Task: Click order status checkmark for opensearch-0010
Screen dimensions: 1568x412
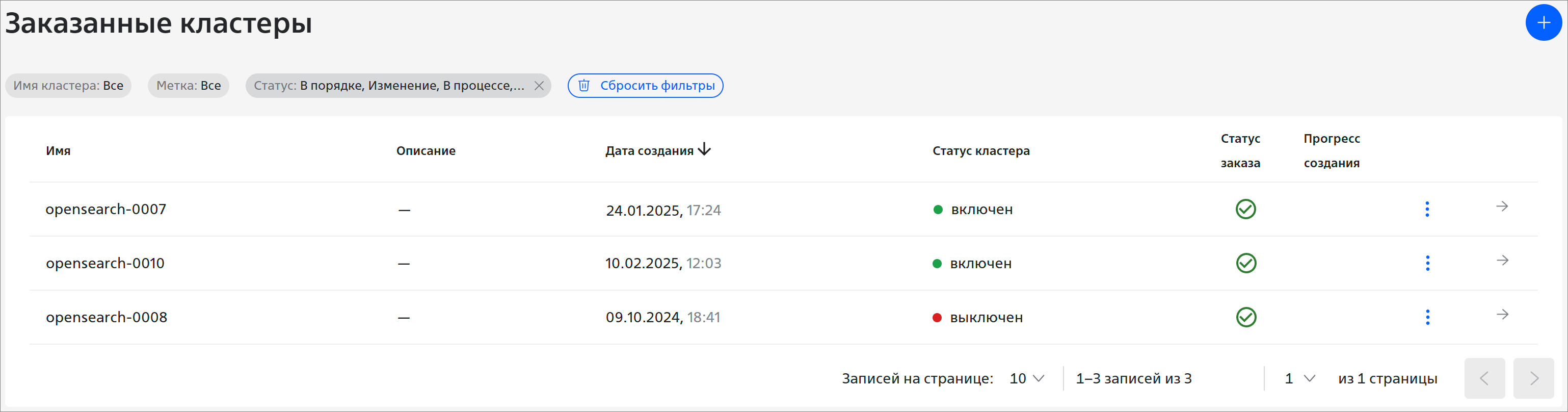Action: click(1246, 263)
